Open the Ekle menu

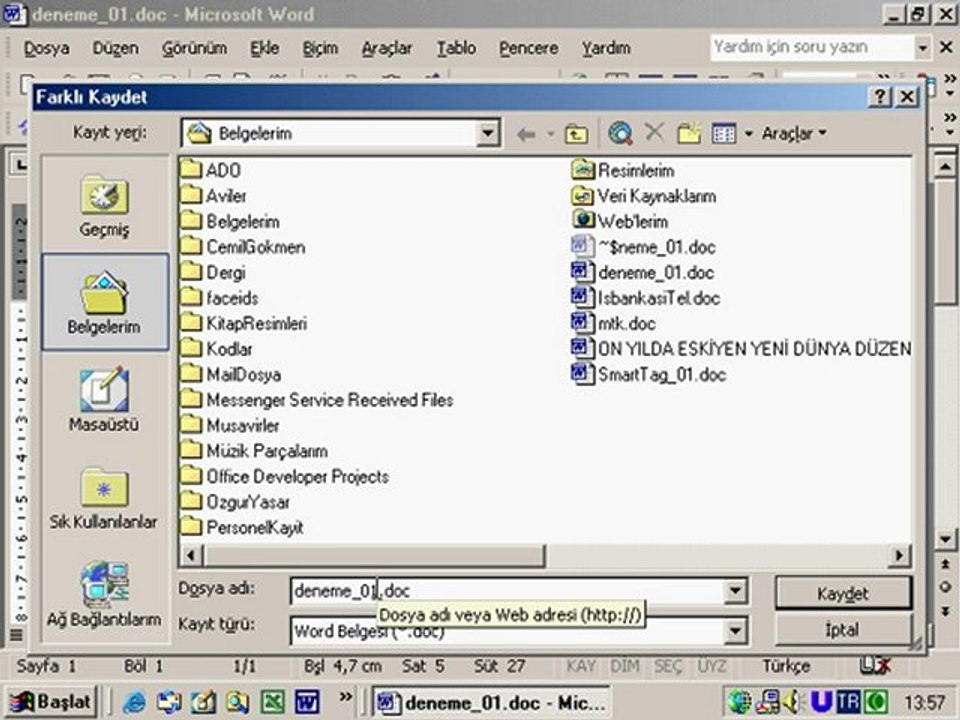(264, 48)
